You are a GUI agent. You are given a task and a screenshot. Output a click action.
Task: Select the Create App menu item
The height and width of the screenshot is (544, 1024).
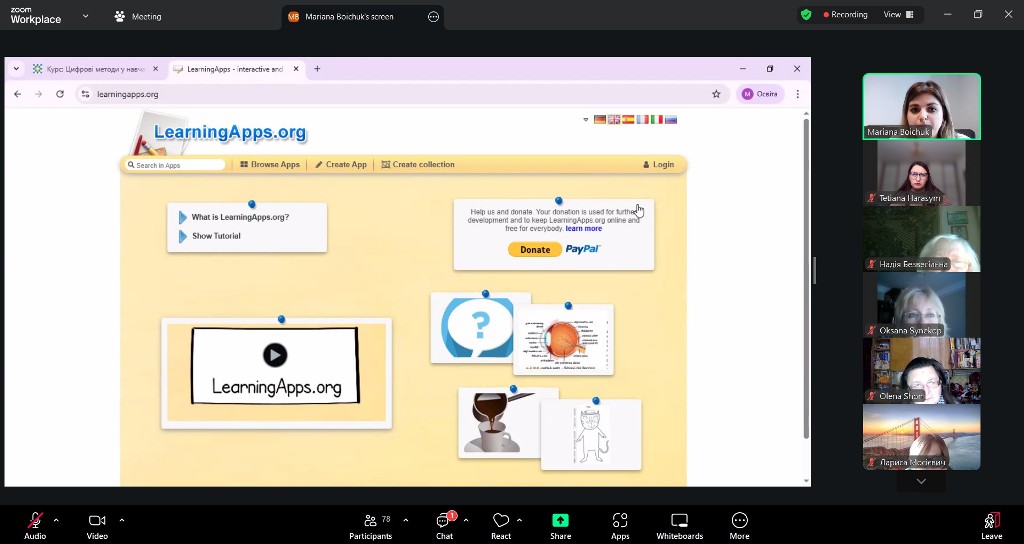pos(341,165)
